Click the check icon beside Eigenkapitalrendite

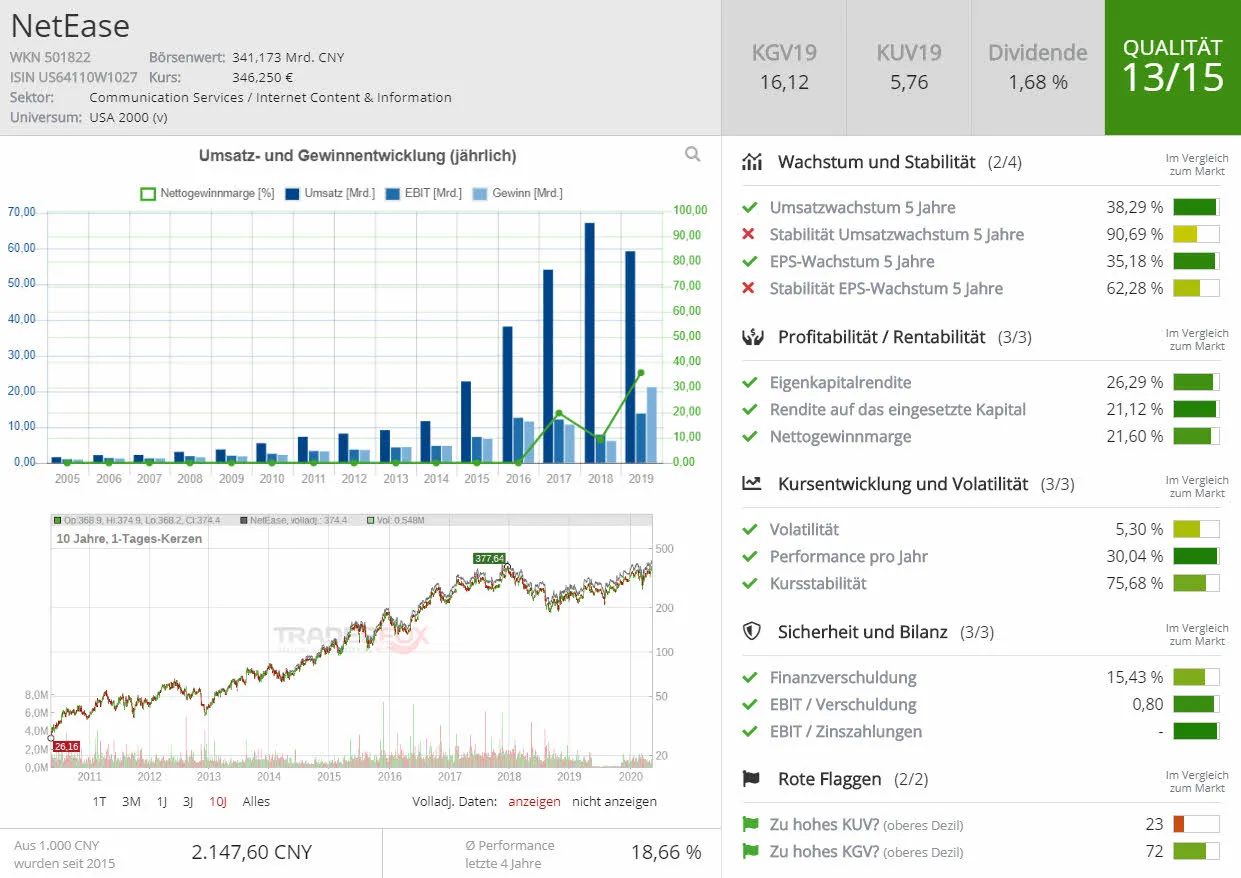[749, 383]
